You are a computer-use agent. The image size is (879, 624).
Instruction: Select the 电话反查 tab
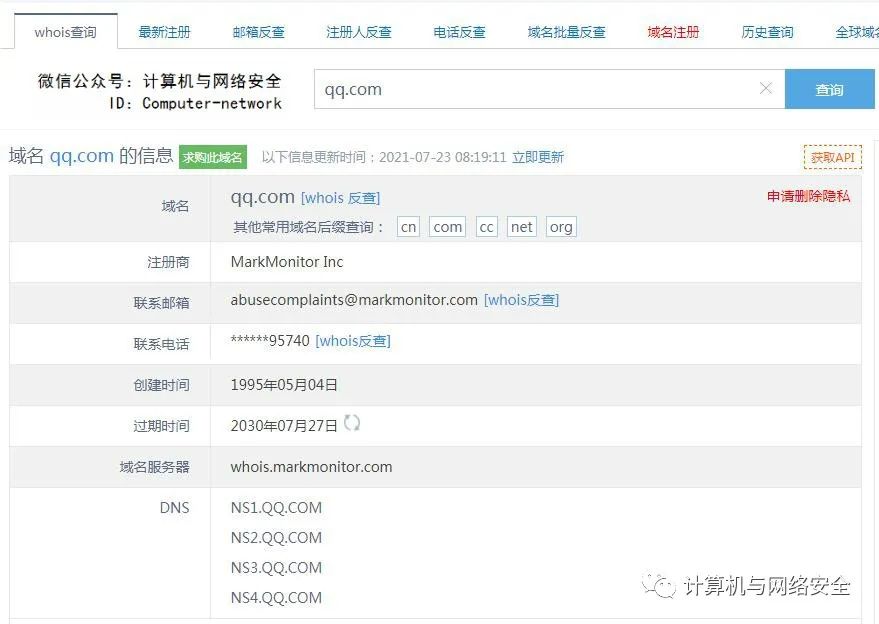[x=459, y=32]
